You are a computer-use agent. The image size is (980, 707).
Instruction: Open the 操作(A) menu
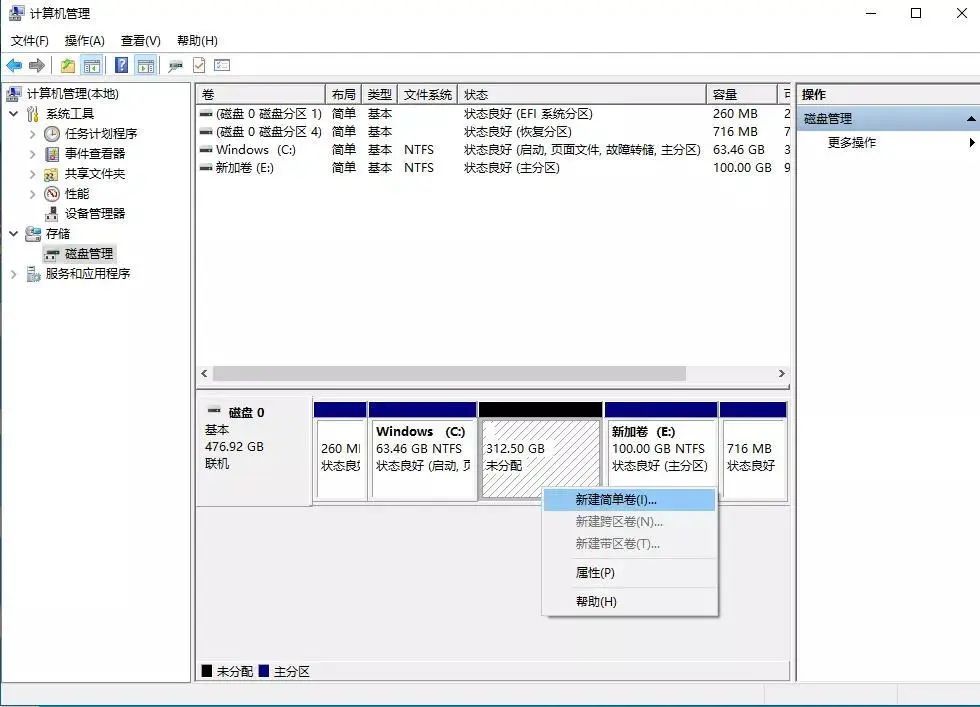coord(84,41)
